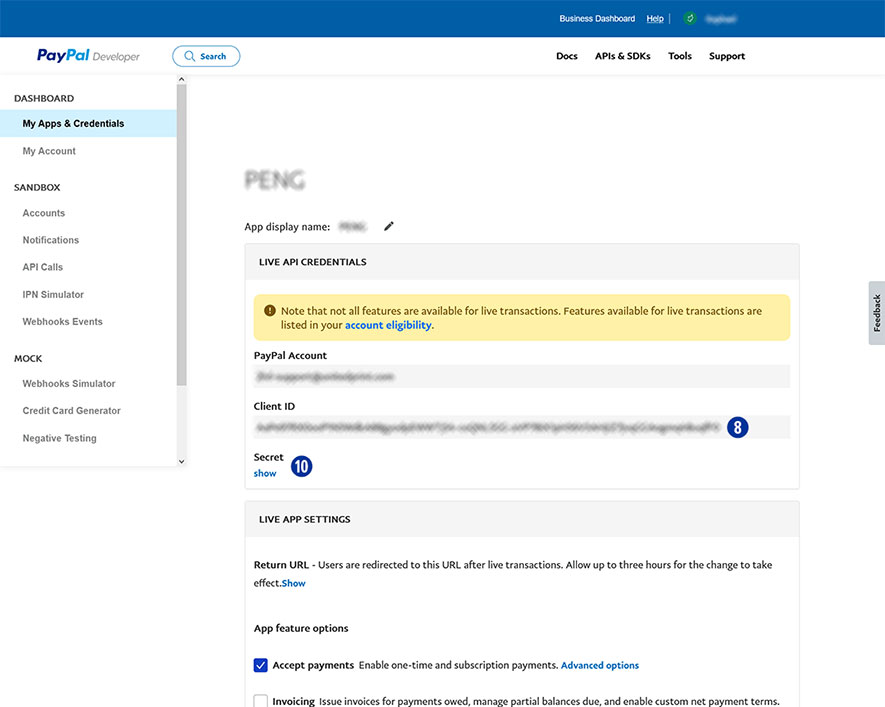Open Advanced options for Accept payments
885x707 pixels.
point(600,665)
